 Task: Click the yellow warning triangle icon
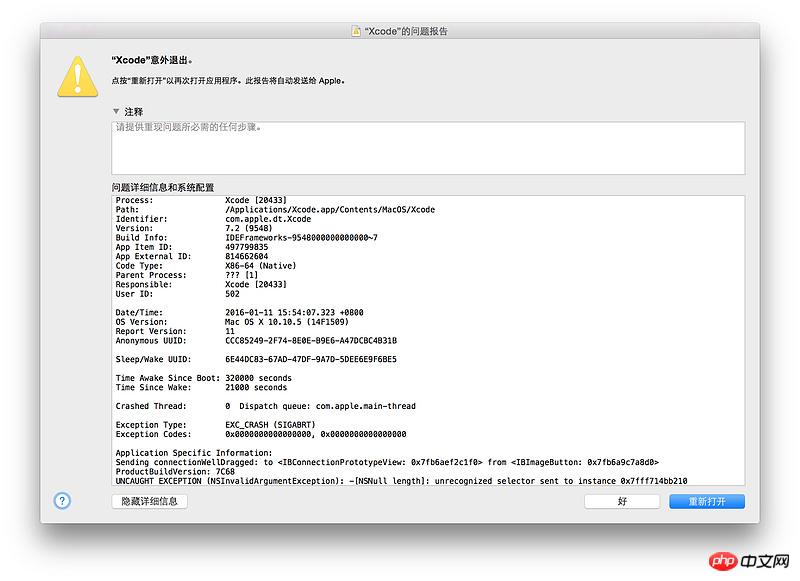78,77
